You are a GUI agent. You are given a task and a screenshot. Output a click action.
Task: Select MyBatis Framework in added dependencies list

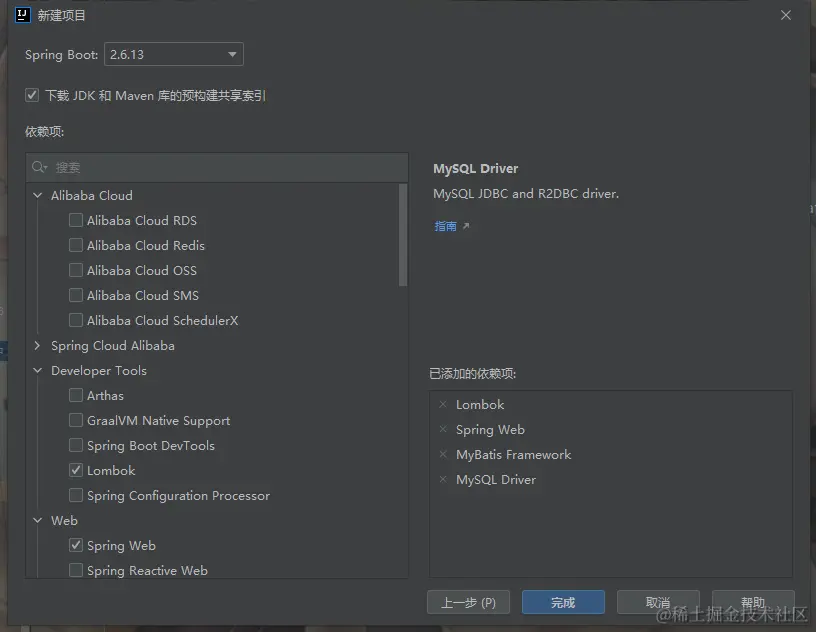(x=514, y=454)
